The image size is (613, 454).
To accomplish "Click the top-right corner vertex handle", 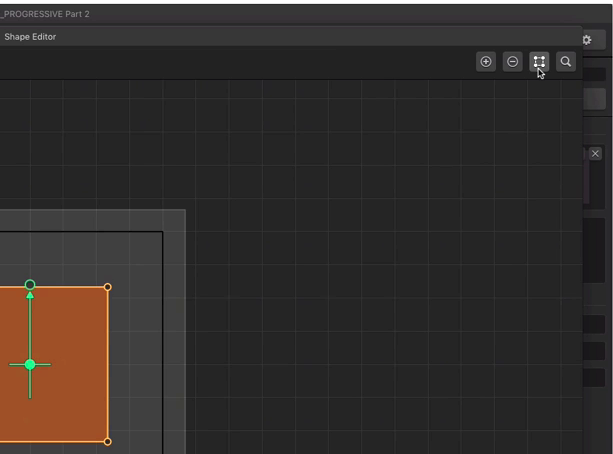I will [108, 287].
